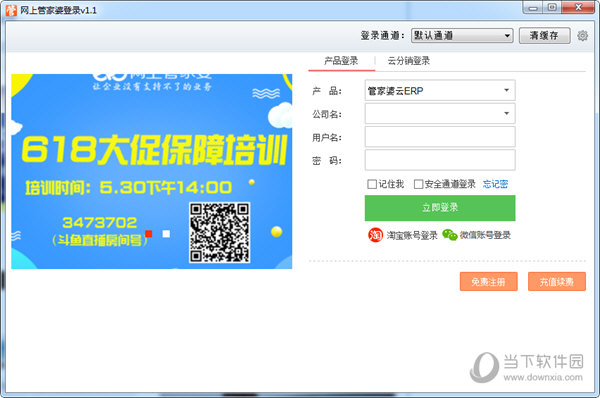Focus the 密码 input field
Image resolution: width=600 pixels, height=398 pixels.
[x=440, y=160]
